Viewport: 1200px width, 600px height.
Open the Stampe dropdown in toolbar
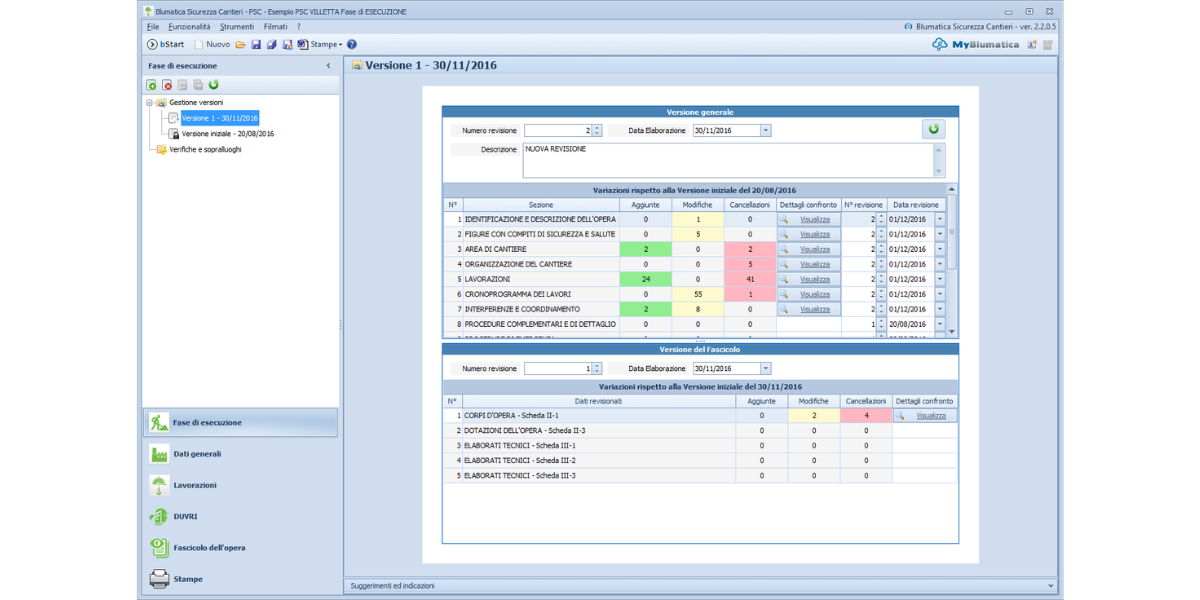326,44
